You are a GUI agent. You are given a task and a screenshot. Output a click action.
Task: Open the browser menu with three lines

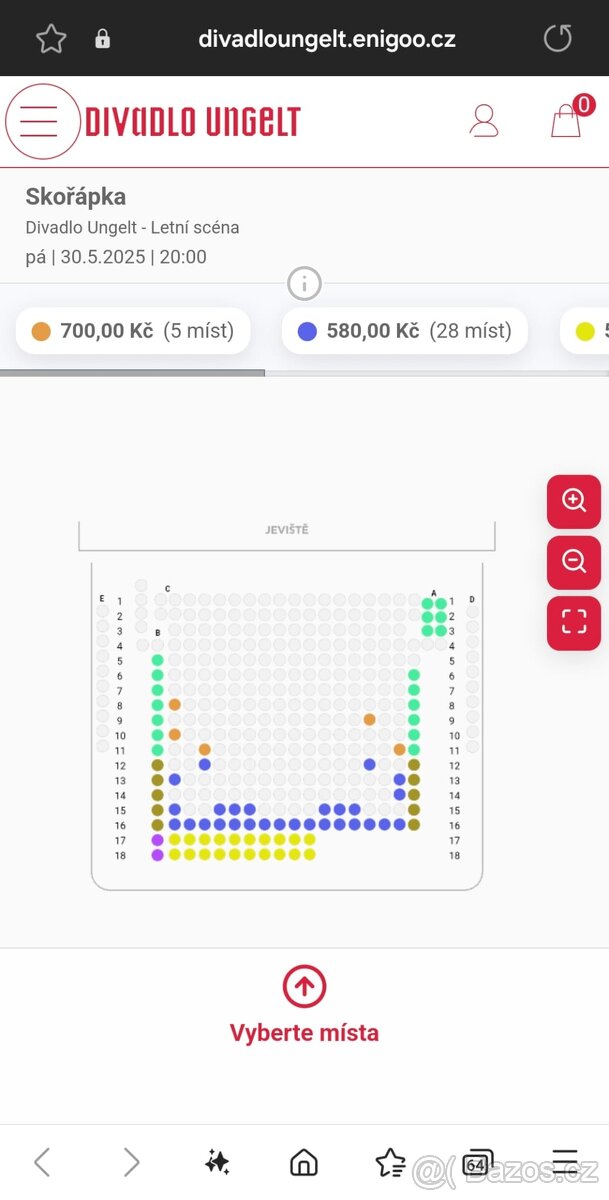tap(565, 1162)
